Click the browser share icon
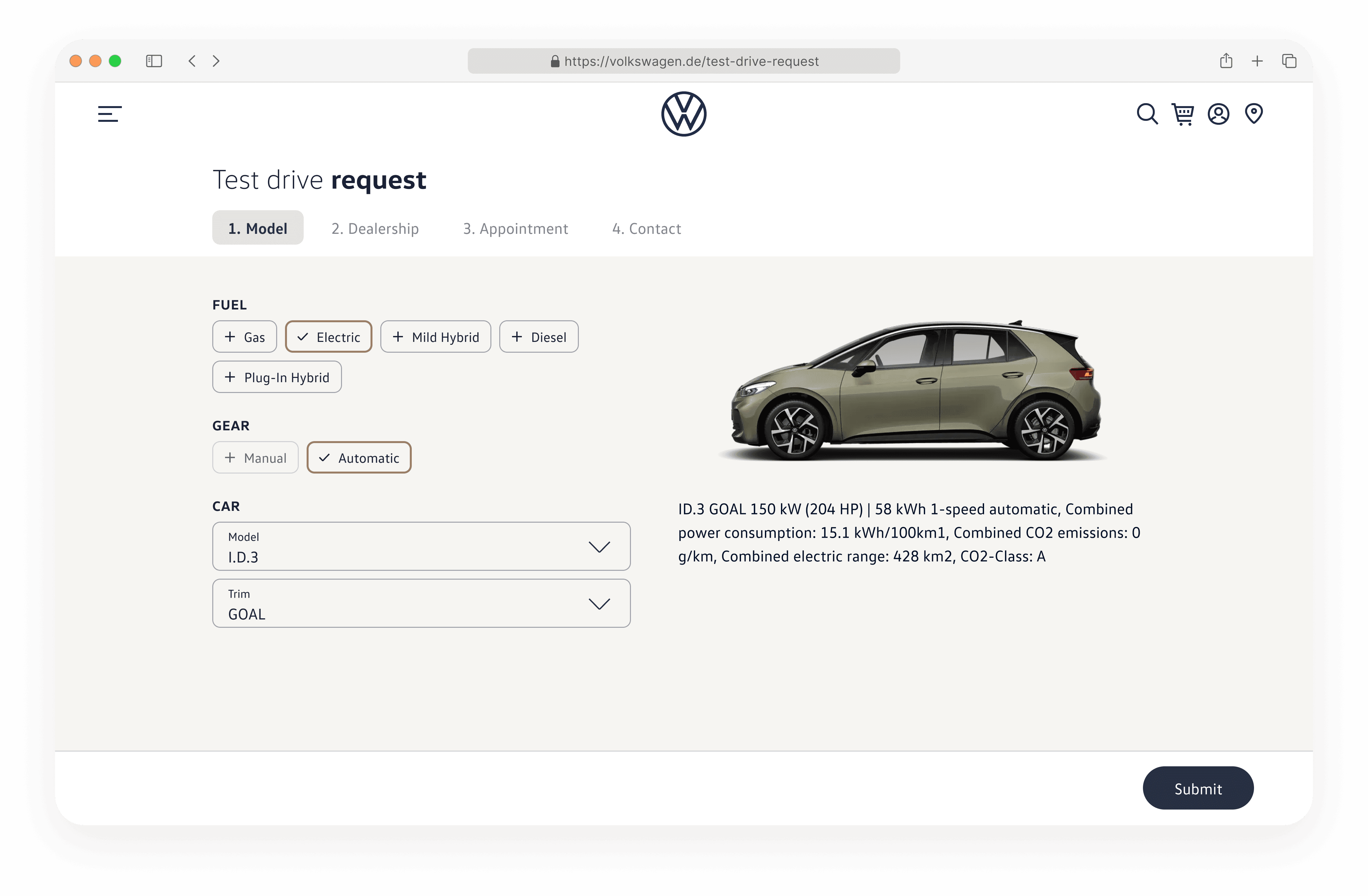The width and height of the screenshot is (1368, 896). click(1226, 60)
